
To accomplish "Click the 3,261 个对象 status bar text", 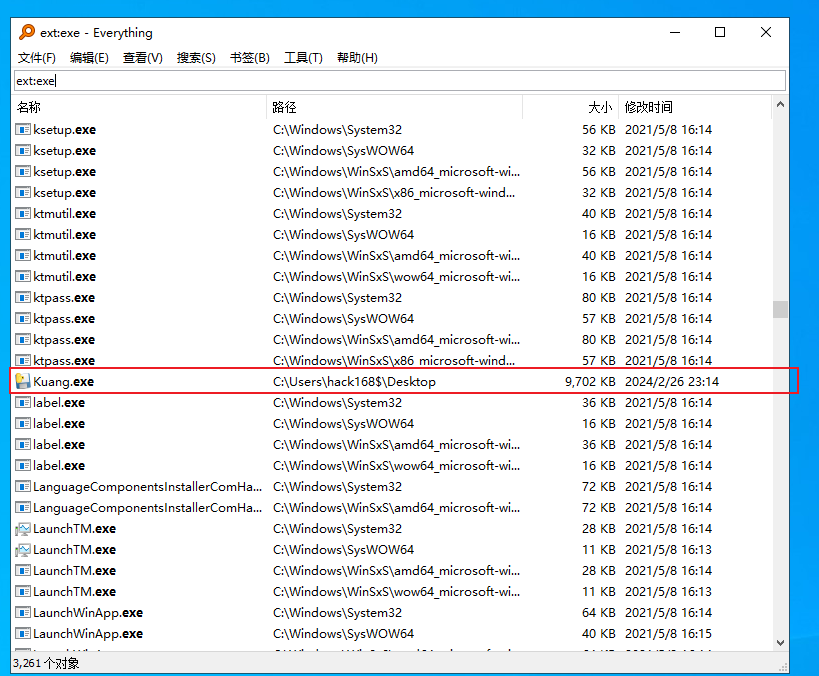I will coord(46,663).
